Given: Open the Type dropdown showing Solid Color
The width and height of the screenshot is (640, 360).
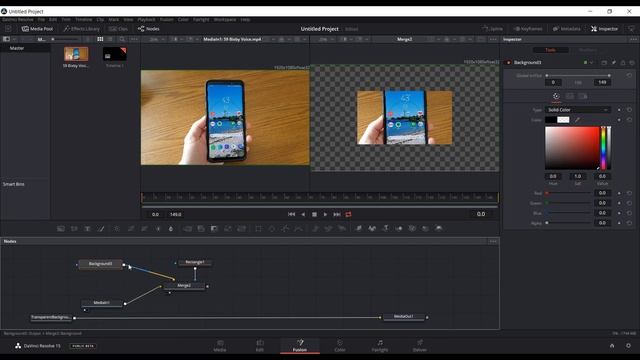Looking at the screenshot, I should point(578,110).
